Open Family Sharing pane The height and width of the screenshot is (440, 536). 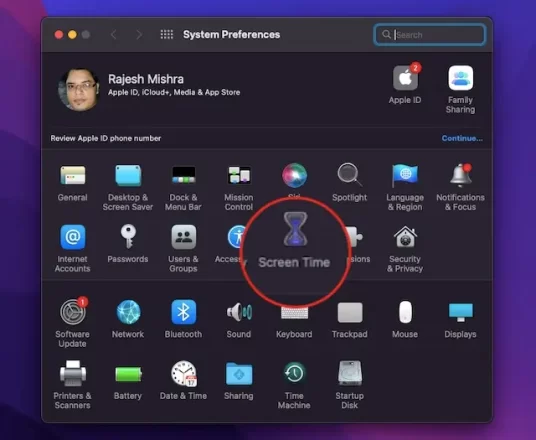coord(461,78)
